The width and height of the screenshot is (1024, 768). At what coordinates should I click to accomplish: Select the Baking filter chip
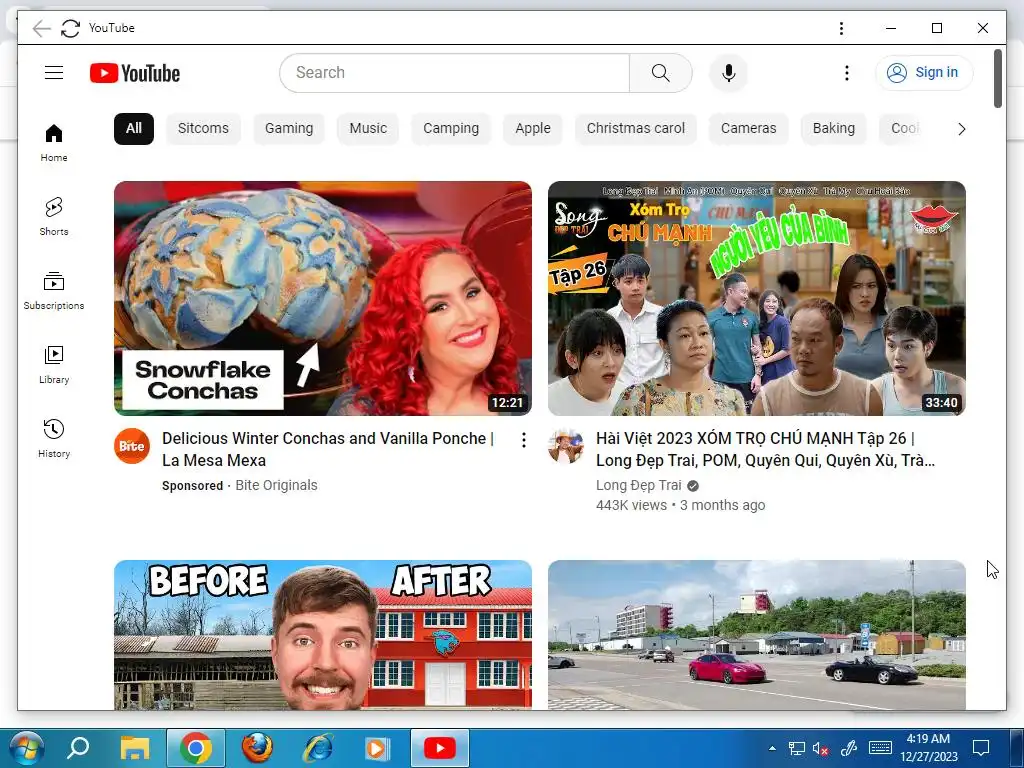pyautogui.click(x=834, y=129)
